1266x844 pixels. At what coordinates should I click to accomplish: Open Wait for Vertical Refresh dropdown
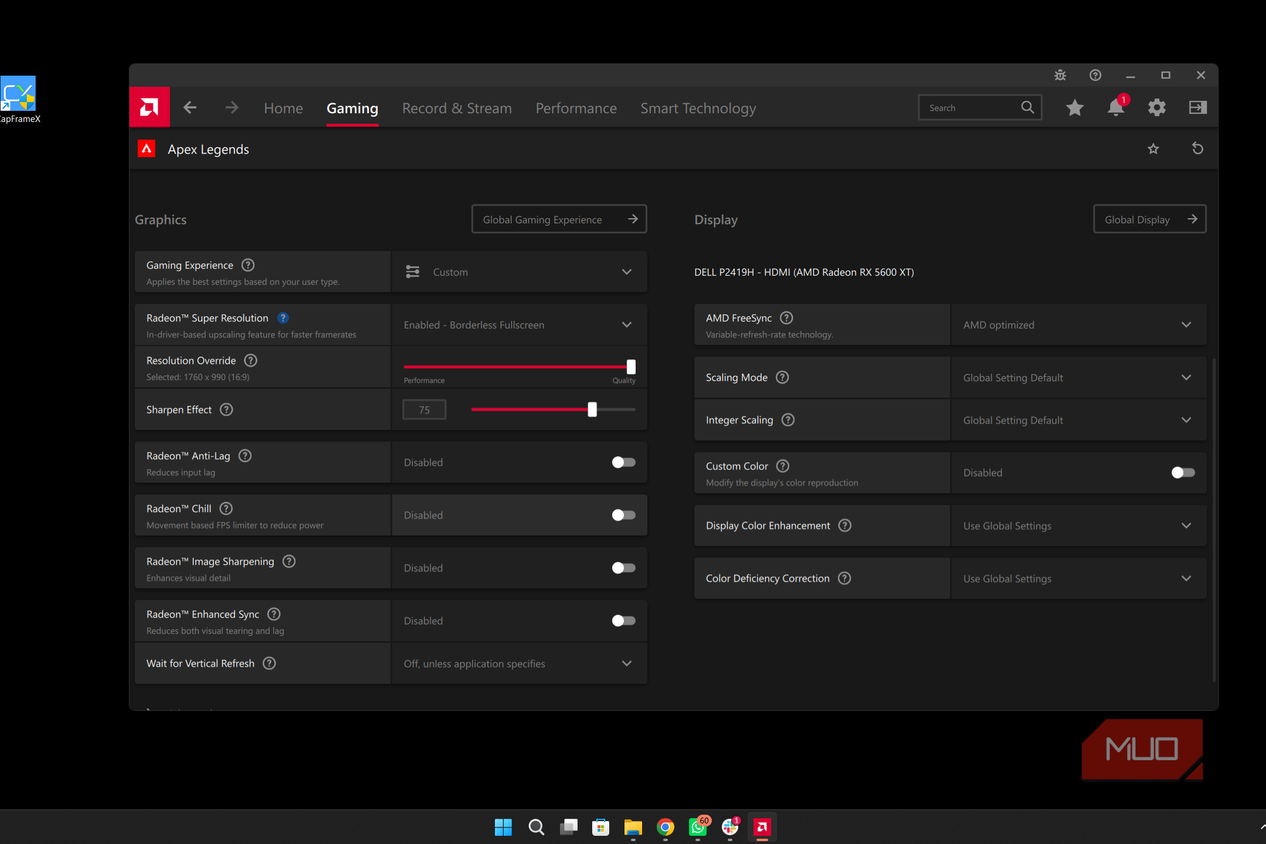click(x=519, y=664)
